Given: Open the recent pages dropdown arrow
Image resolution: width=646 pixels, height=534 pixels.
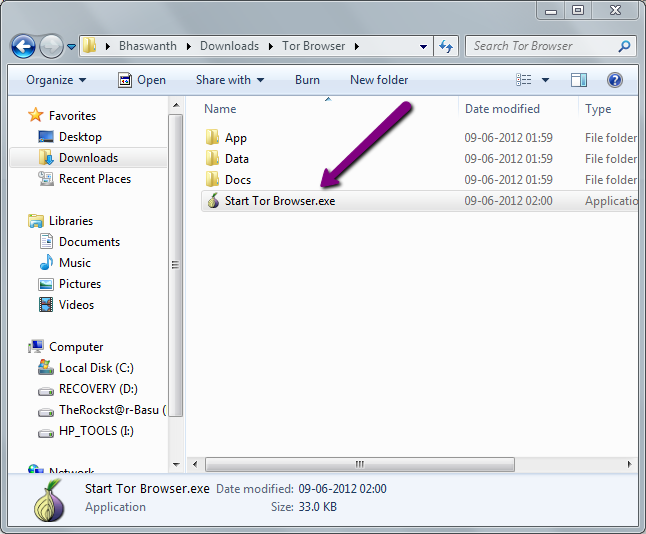Looking at the screenshot, I should [x=71, y=47].
